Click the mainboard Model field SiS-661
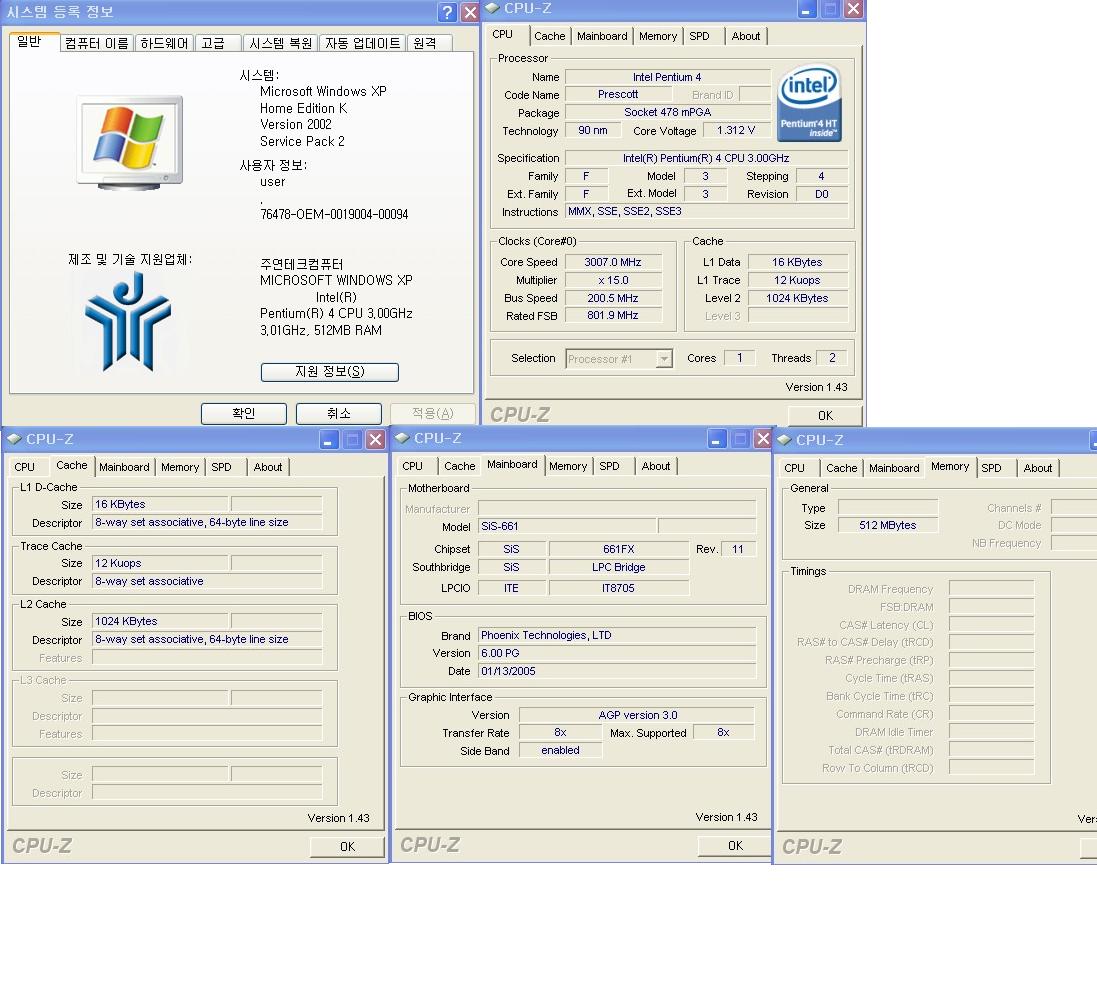This screenshot has width=1097, height=1007. pyautogui.click(x=567, y=526)
